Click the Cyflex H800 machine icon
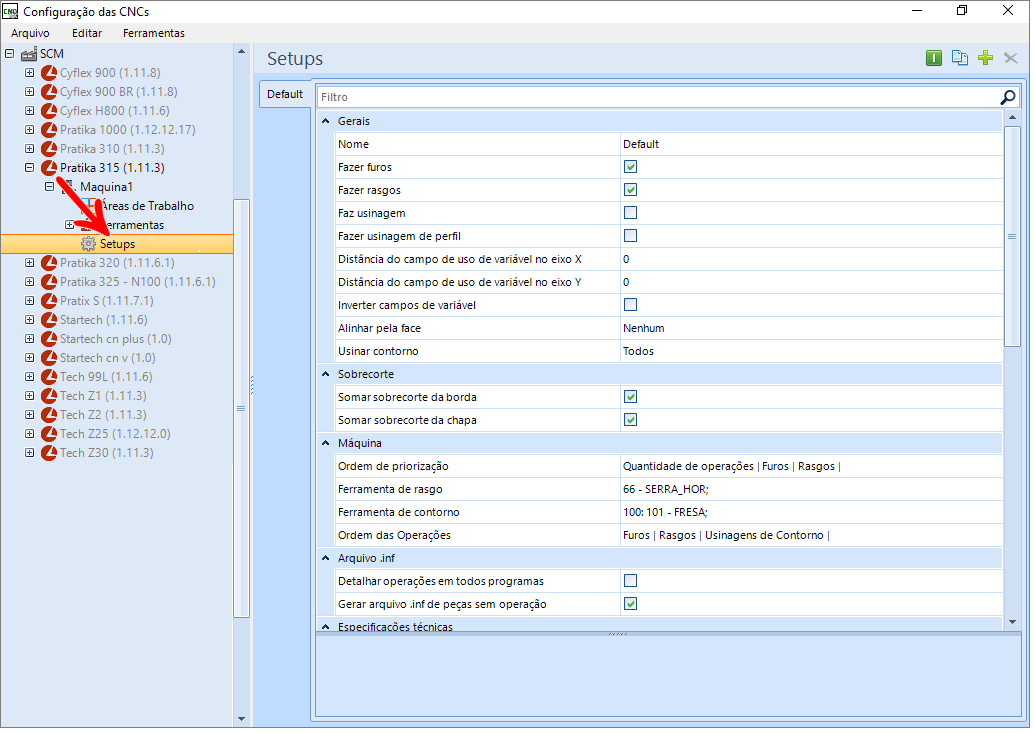This screenshot has height=733, width=1035. click(49, 112)
